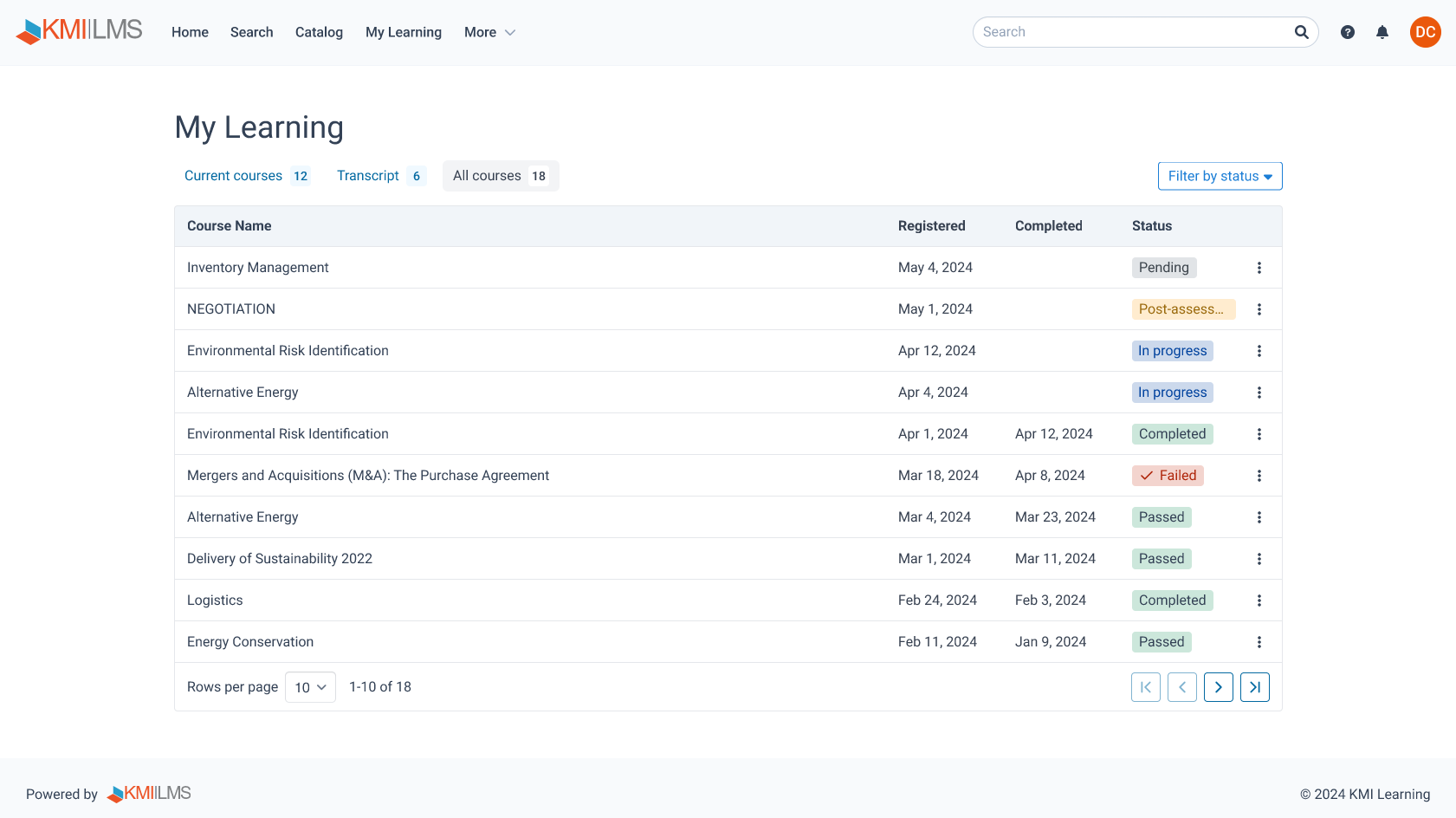Jump to last page of results
The width and height of the screenshot is (1456, 818).
pyautogui.click(x=1255, y=687)
